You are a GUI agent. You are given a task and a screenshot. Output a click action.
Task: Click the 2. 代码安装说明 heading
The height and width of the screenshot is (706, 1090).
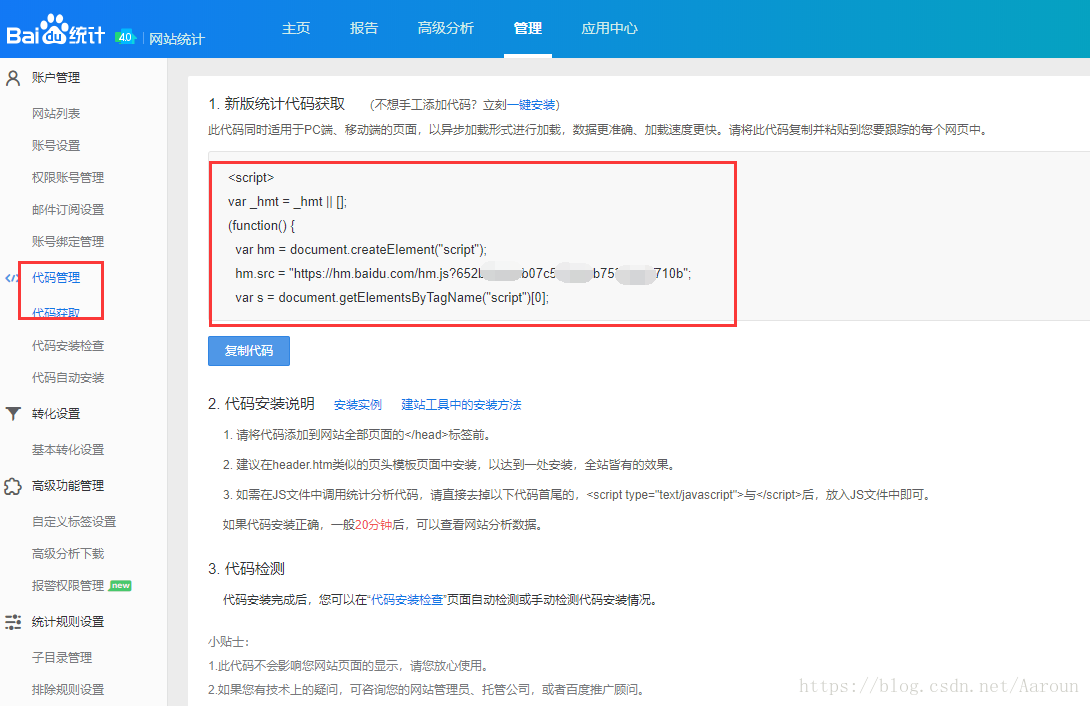click(x=261, y=404)
